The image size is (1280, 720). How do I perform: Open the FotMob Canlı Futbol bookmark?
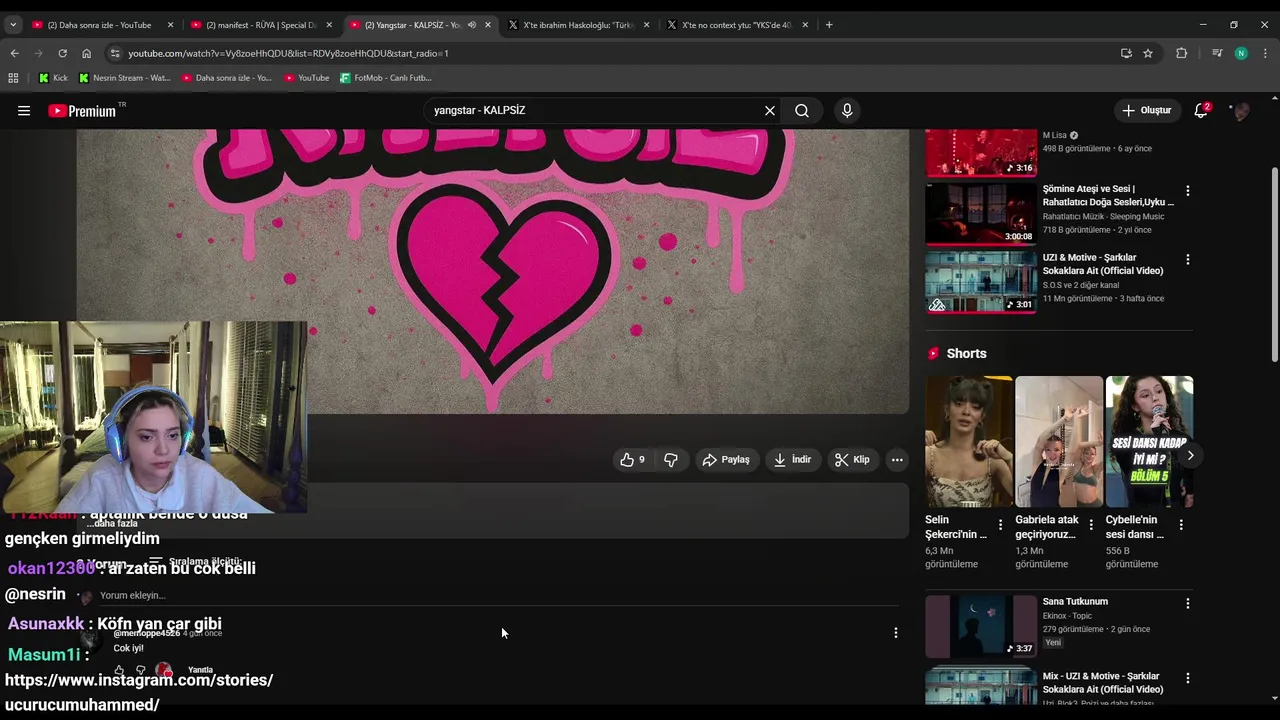point(386,77)
